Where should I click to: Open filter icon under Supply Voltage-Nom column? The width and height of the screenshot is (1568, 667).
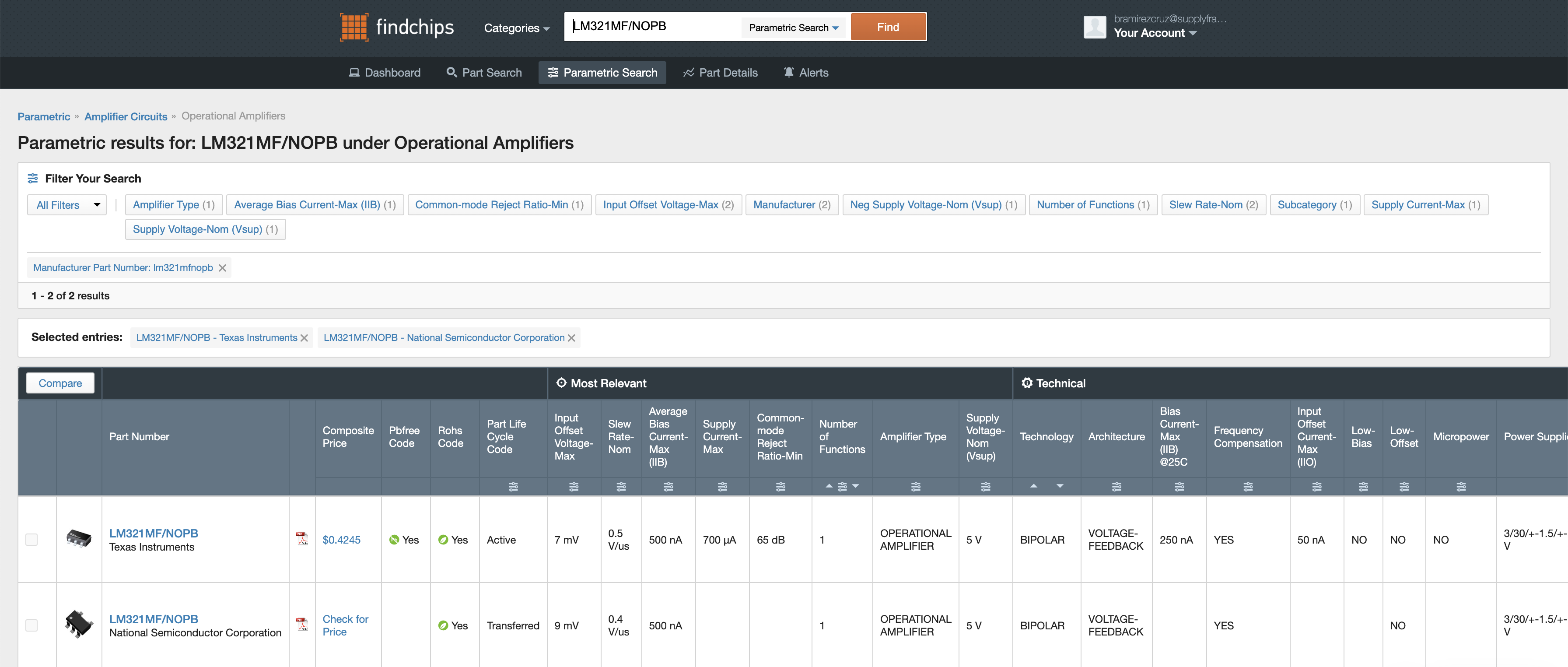pos(986,487)
